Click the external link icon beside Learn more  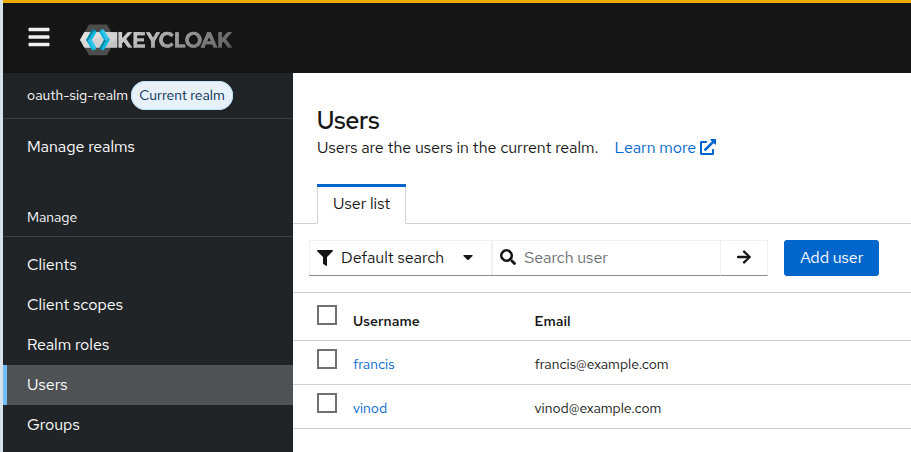click(708, 148)
